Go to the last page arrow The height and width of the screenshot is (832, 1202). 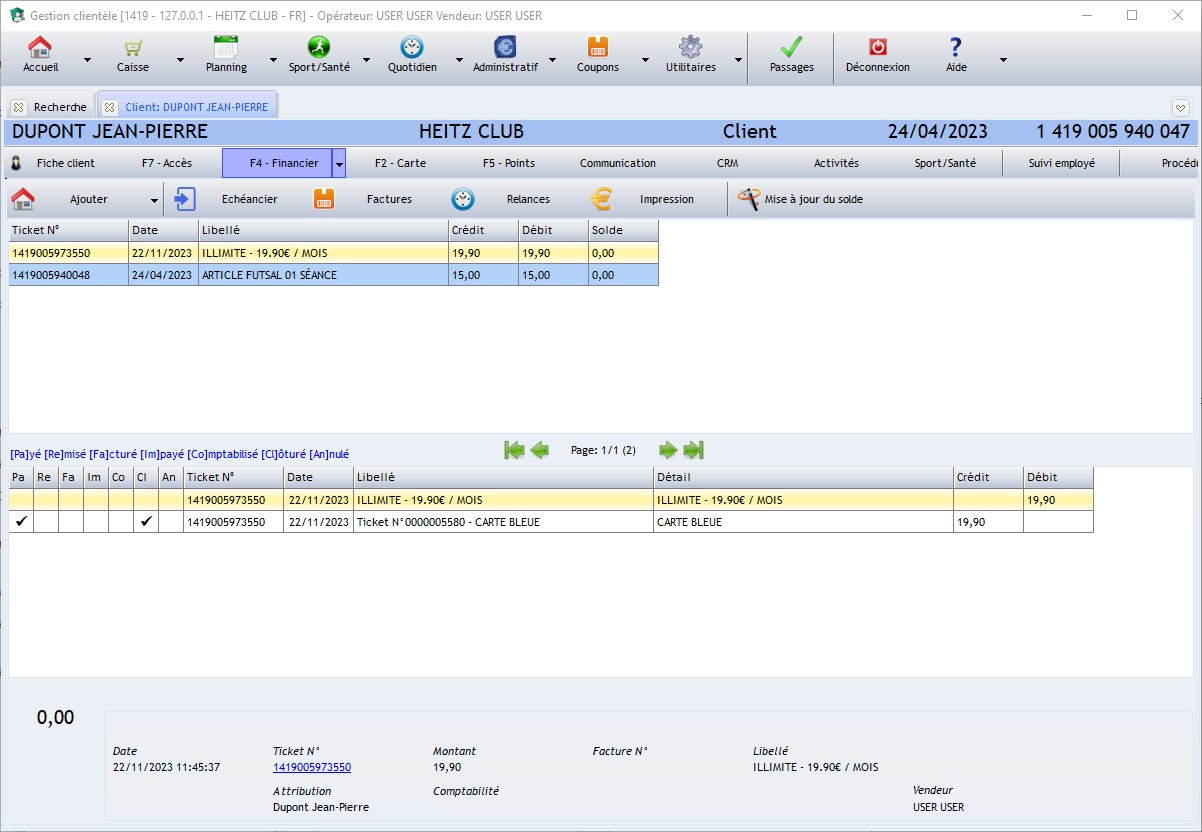694,450
